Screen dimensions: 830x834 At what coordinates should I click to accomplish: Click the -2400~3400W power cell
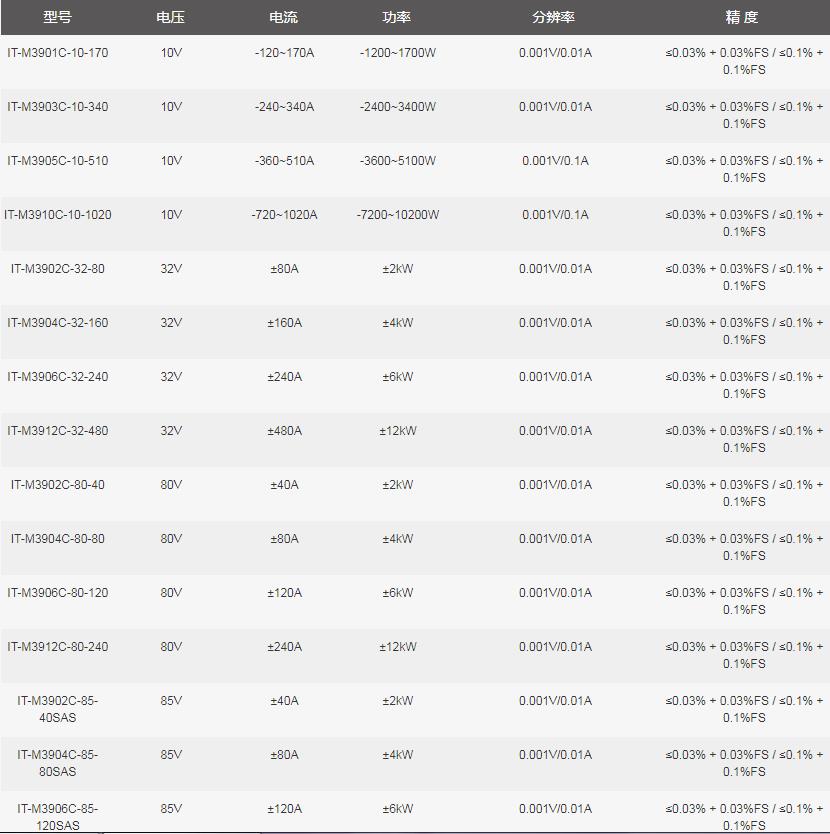pos(397,107)
